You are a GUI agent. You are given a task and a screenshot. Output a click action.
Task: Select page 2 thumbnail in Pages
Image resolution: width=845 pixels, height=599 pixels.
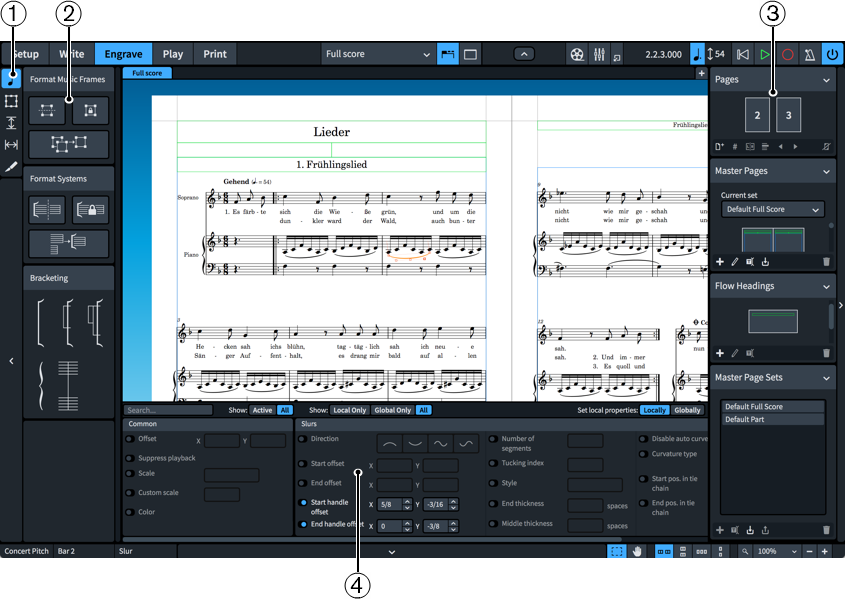(757, 115)
